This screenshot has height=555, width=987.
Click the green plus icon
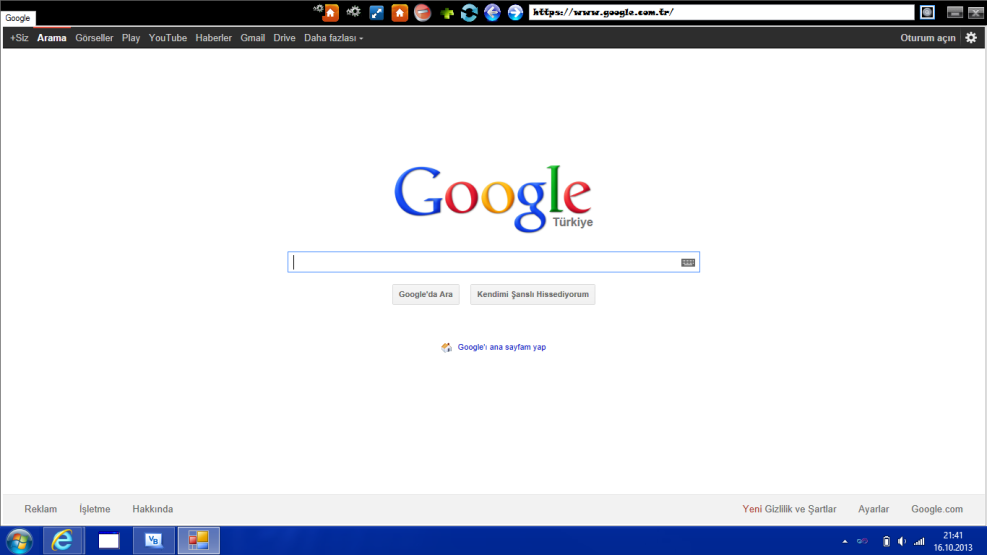pyautogui.click(x=447, y=13)
